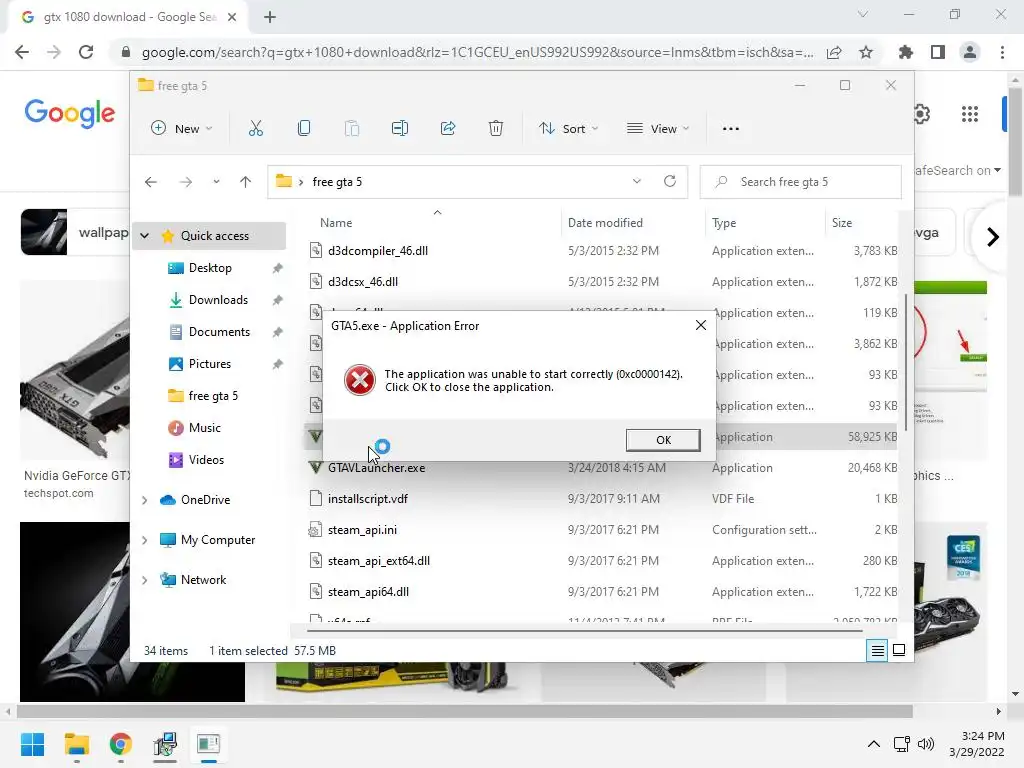
Task: Expand the OneDrive tree node
Action: coord(144,500)
